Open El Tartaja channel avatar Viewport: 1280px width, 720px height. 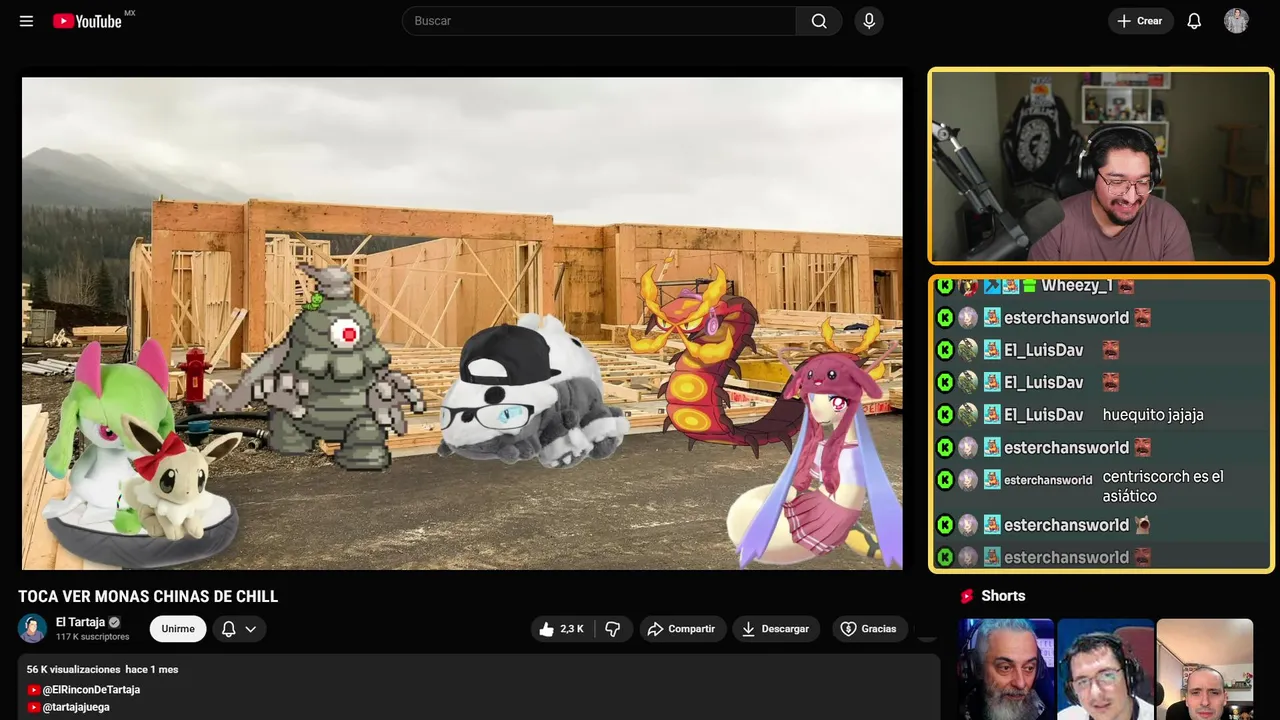(x=32, y=628)
